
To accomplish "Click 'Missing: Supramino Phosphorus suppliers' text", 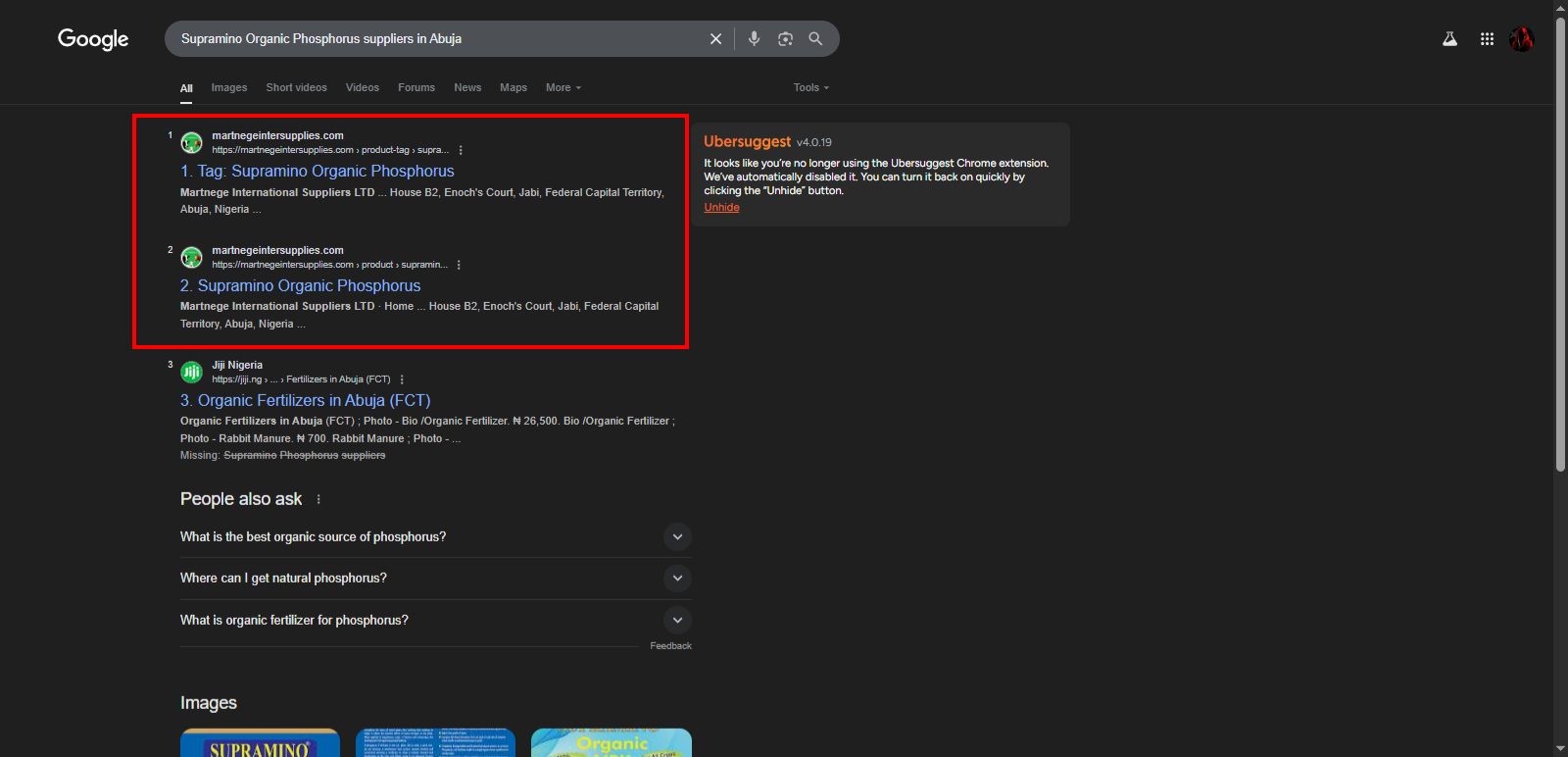I will [282, 455].
